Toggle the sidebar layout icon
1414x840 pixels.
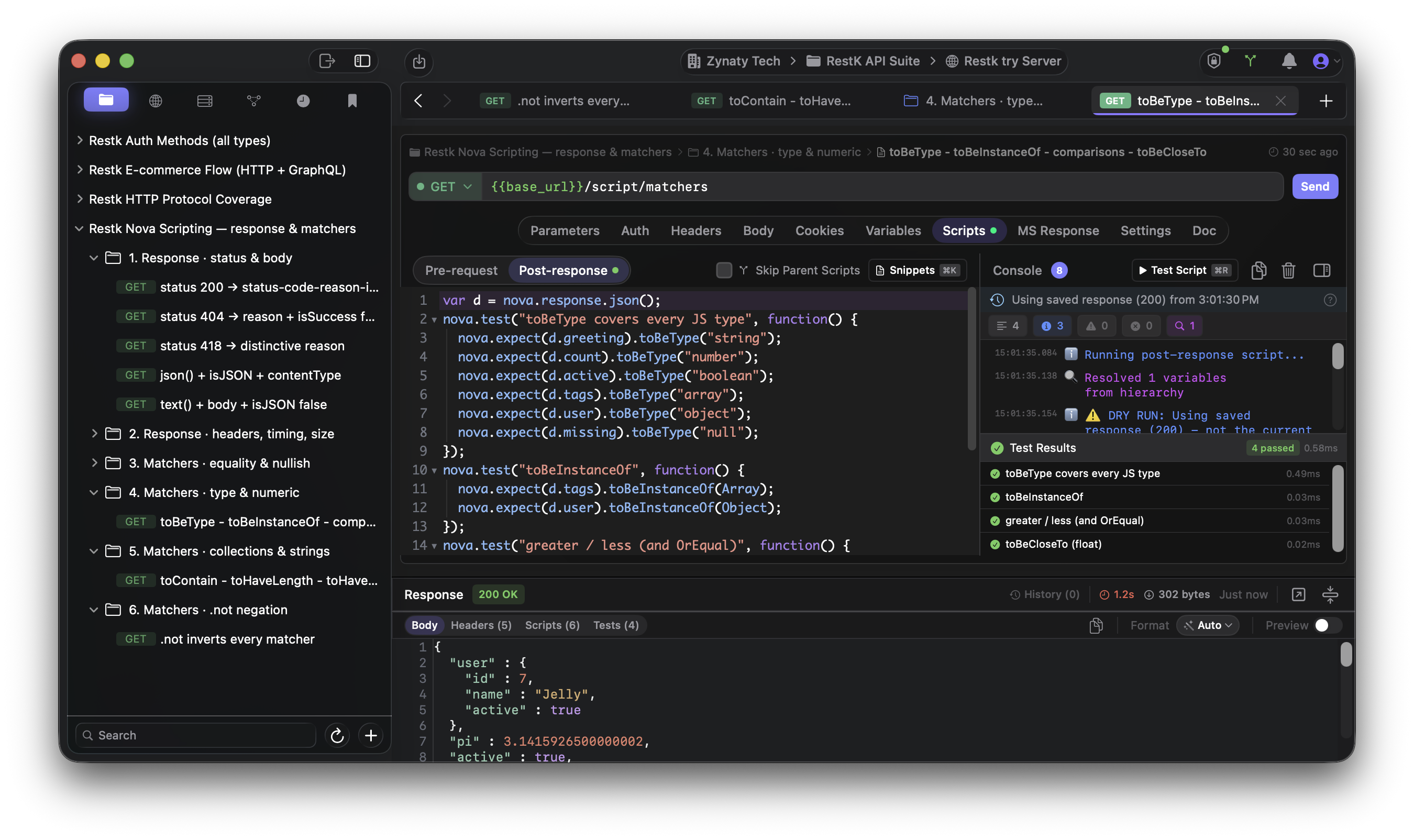[x=362, y=61]
